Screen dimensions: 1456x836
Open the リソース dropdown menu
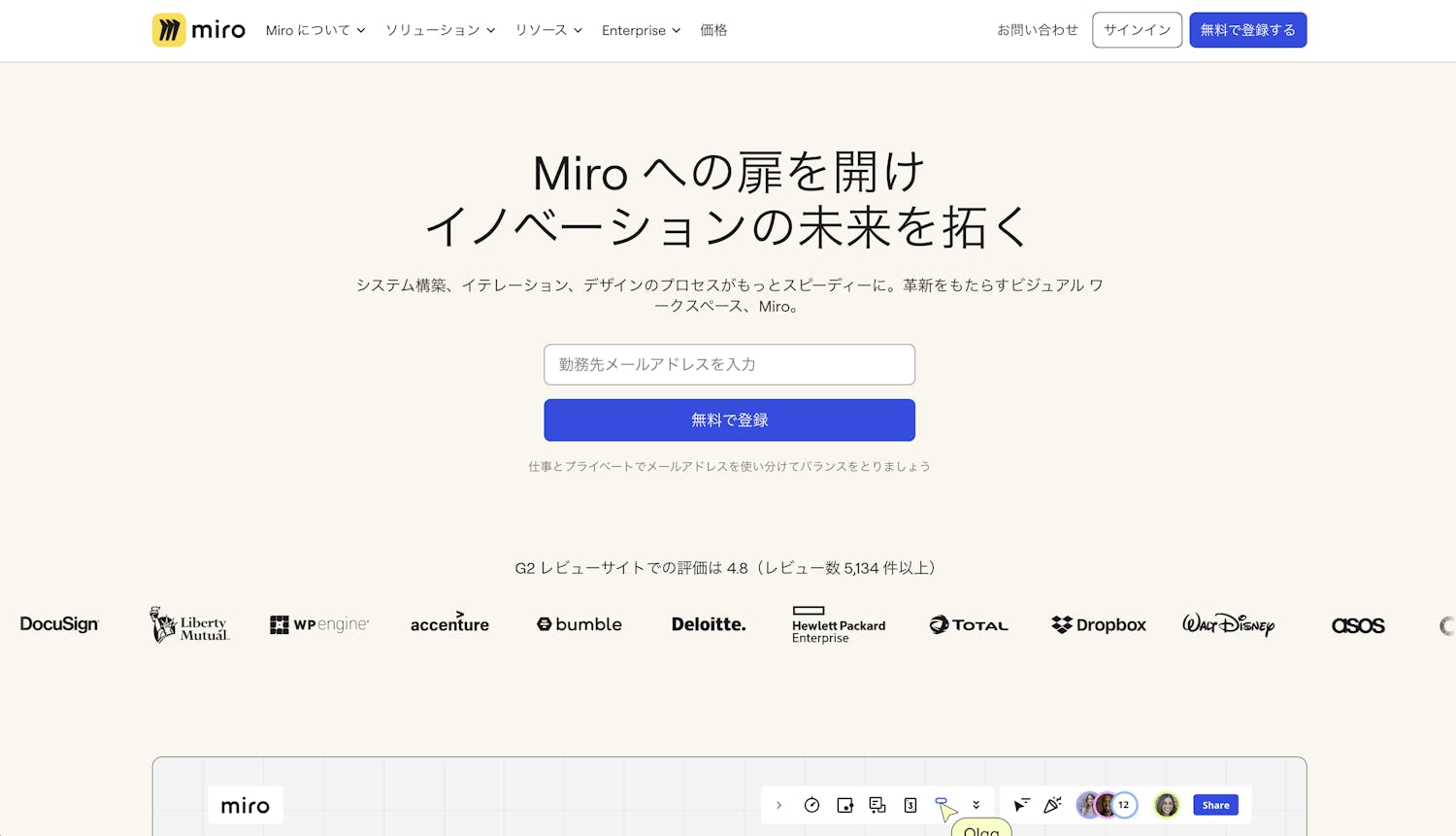pyautogui.click(x=548, y=30)
